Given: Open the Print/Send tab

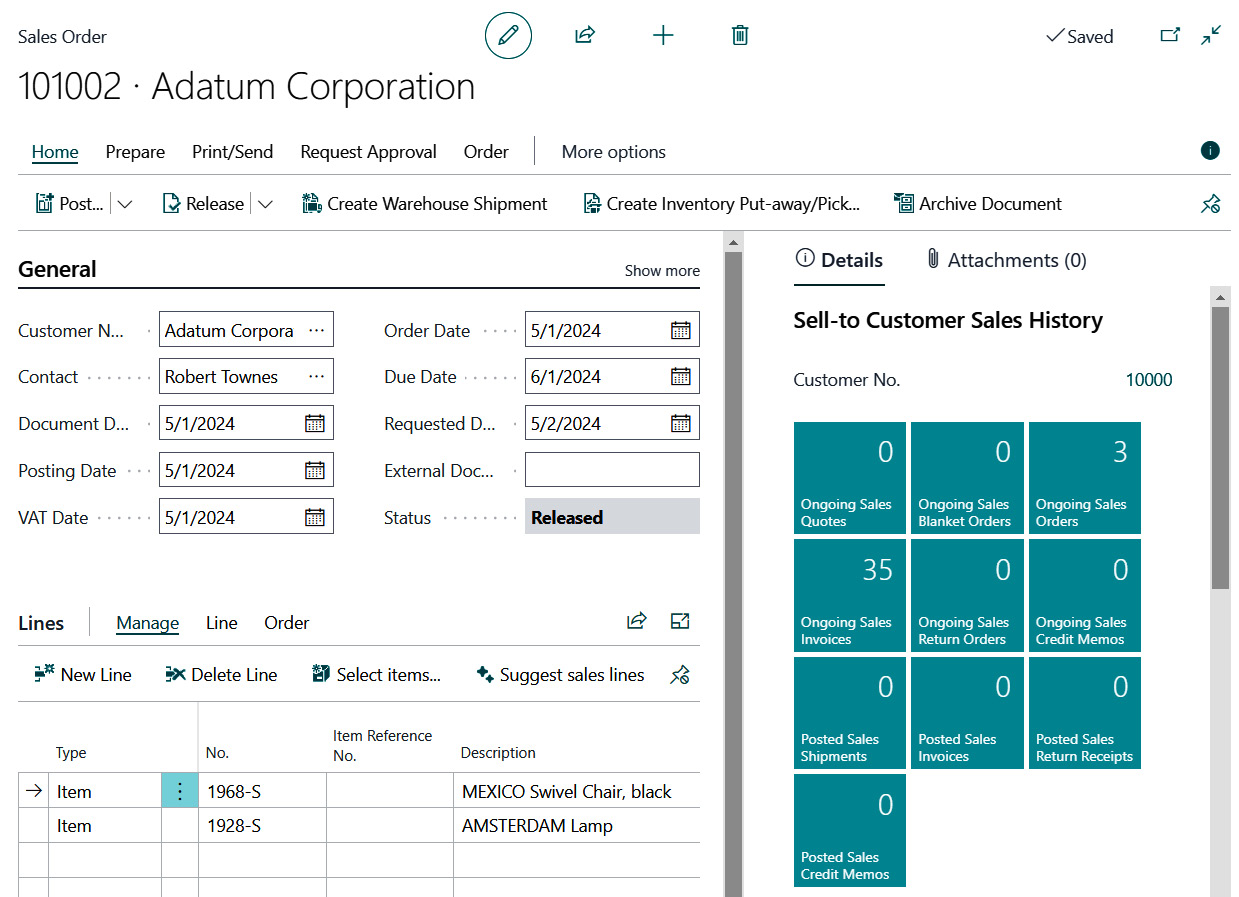Looking at the screenshot, I should 232,152.
